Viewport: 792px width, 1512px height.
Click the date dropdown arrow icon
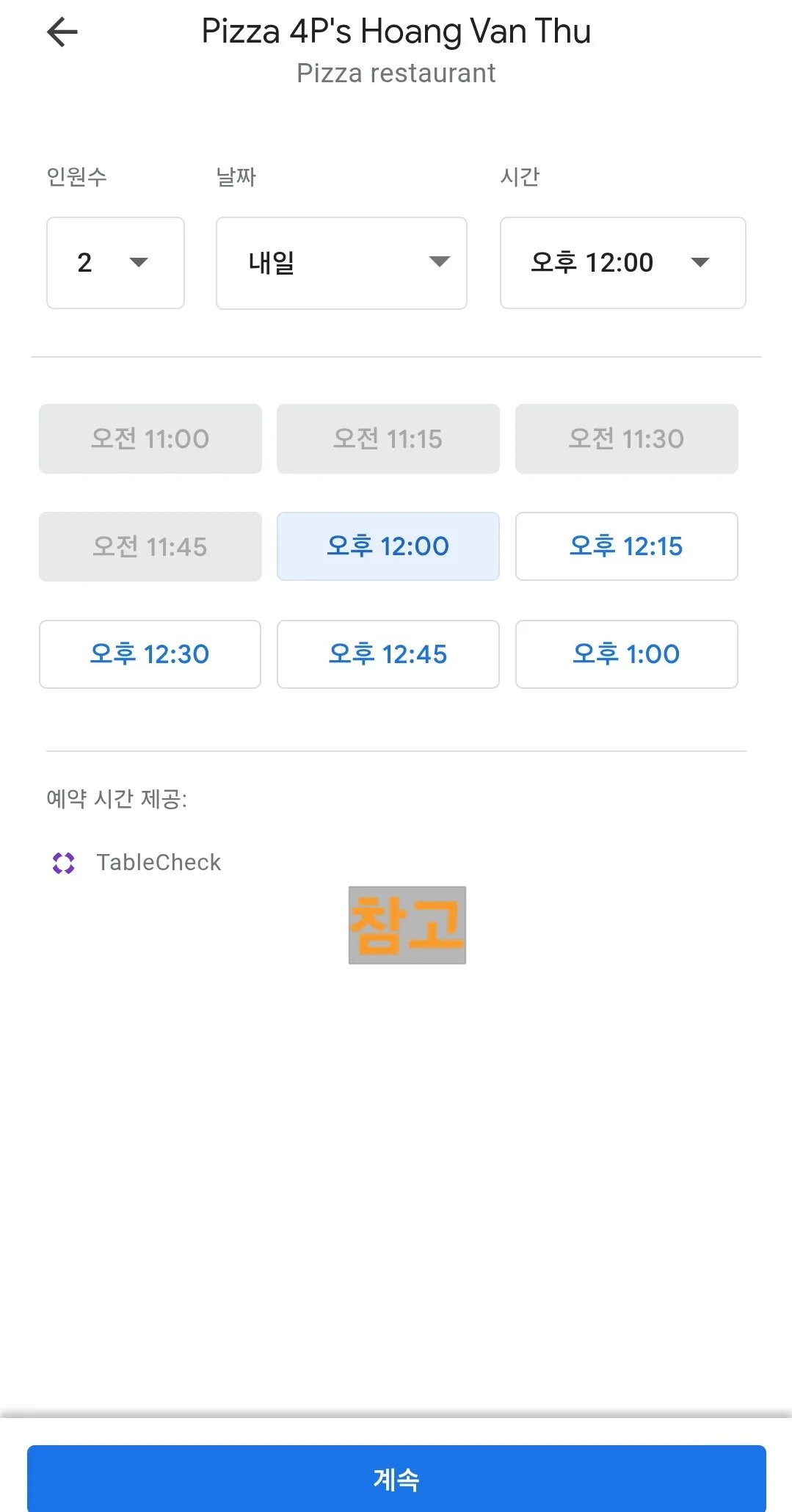click(x=440, y=262)
